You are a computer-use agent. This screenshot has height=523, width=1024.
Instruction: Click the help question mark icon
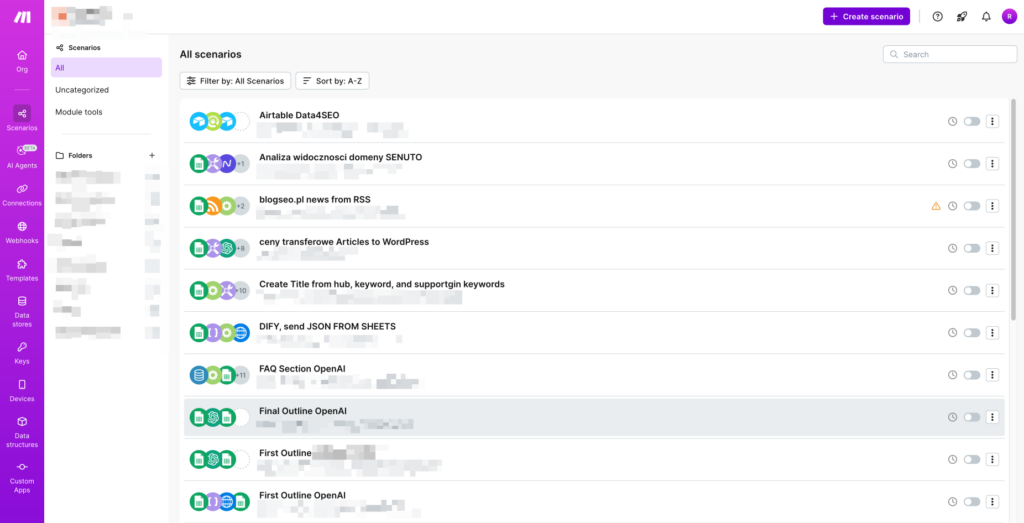937,16
